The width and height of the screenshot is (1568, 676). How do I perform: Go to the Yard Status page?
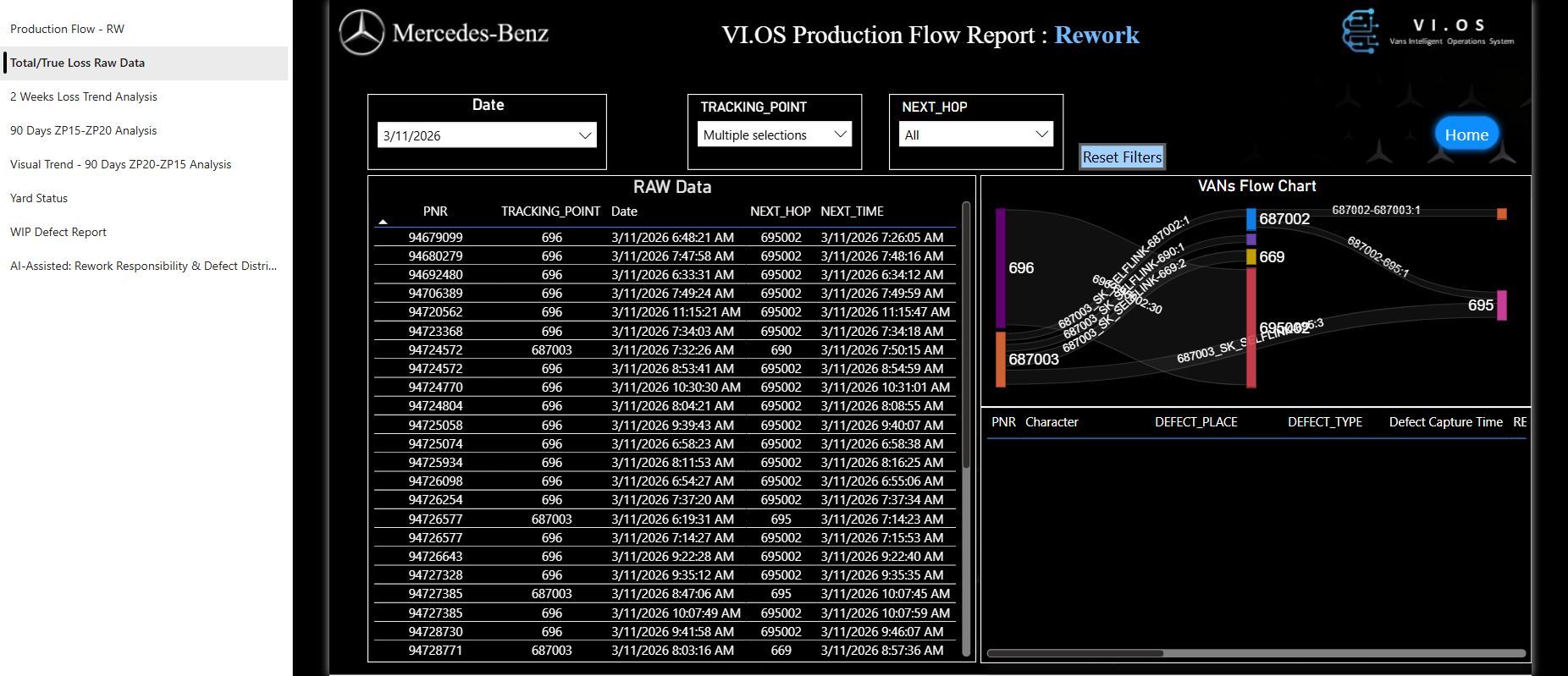pyautogui.click(x=39, y=198)
